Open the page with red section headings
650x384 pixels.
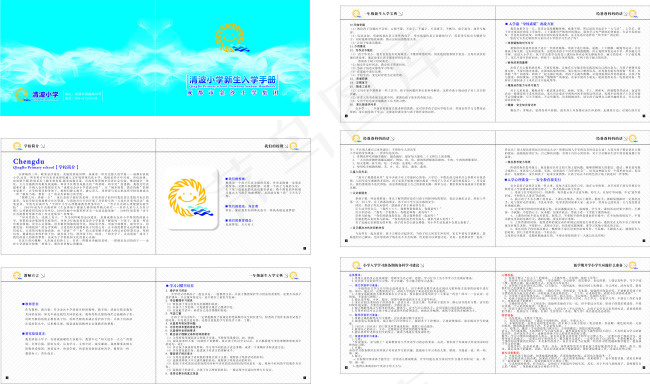[x=572, y=316]
